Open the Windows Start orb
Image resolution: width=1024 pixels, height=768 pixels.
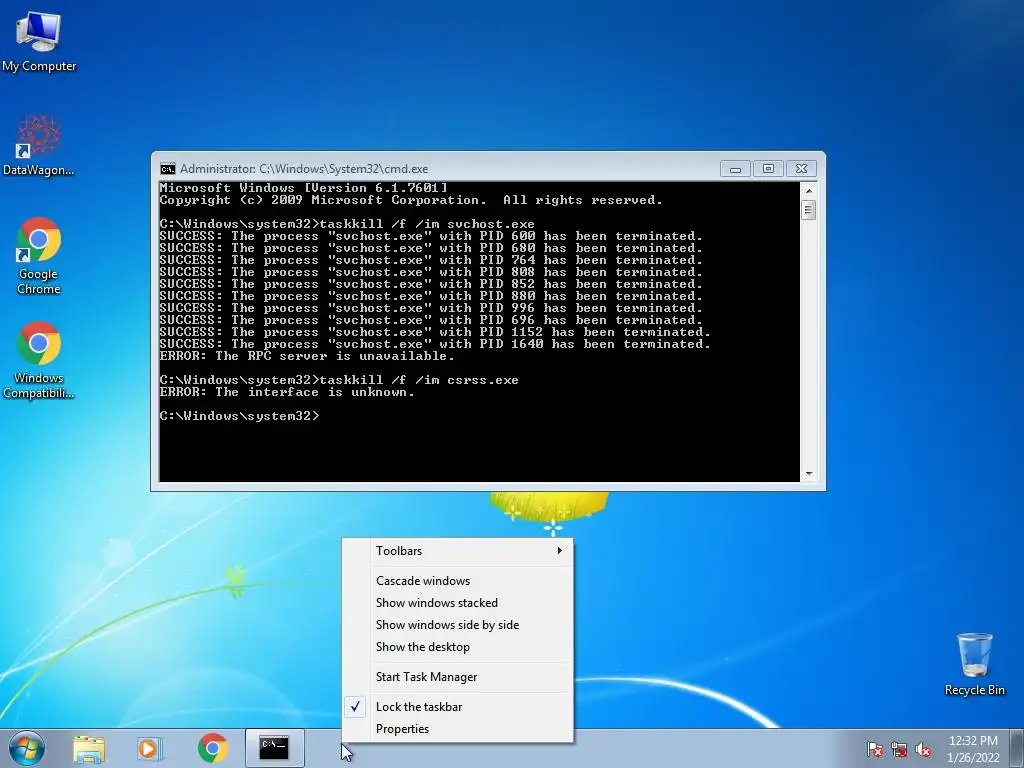pos(27,748)
